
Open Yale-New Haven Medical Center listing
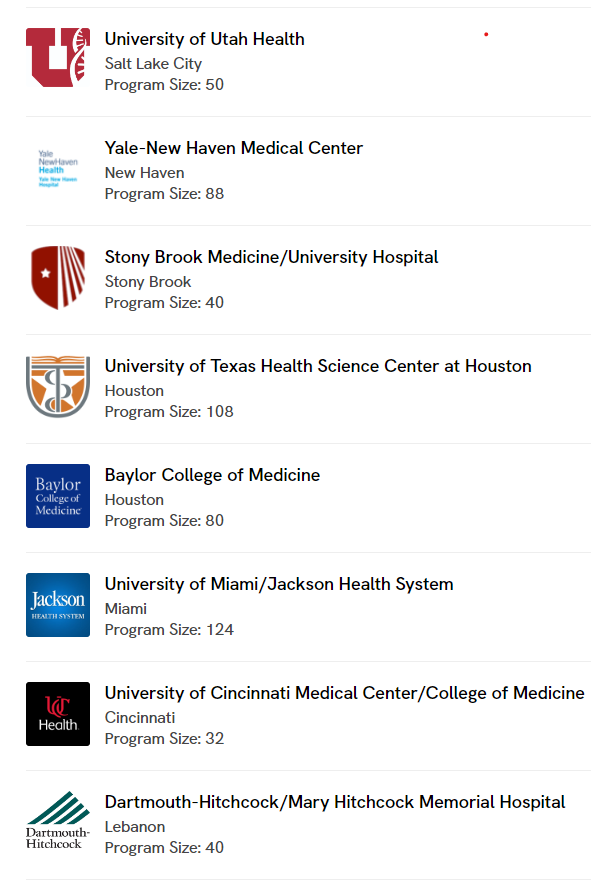coord(234,148)
